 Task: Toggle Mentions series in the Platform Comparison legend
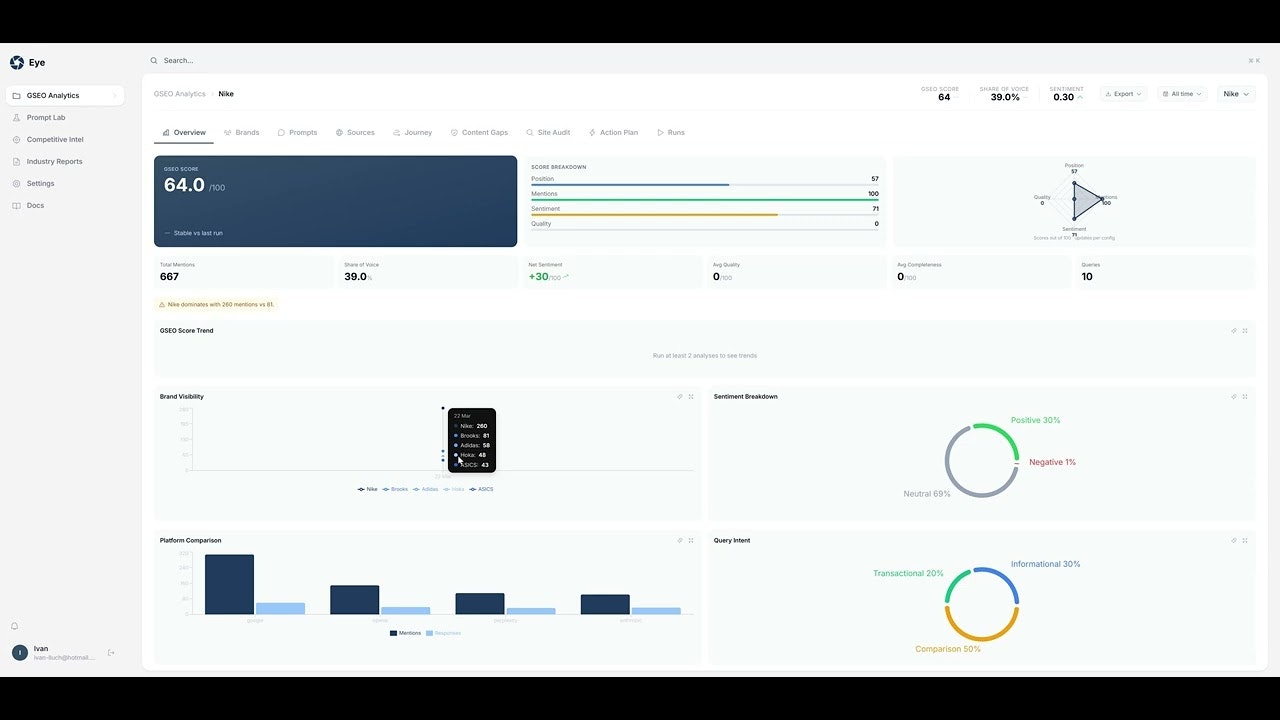[405, 633]
